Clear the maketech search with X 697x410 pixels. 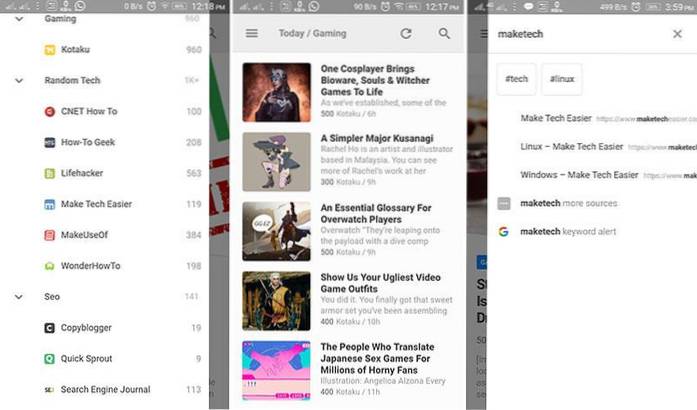[x=677, y=33]
